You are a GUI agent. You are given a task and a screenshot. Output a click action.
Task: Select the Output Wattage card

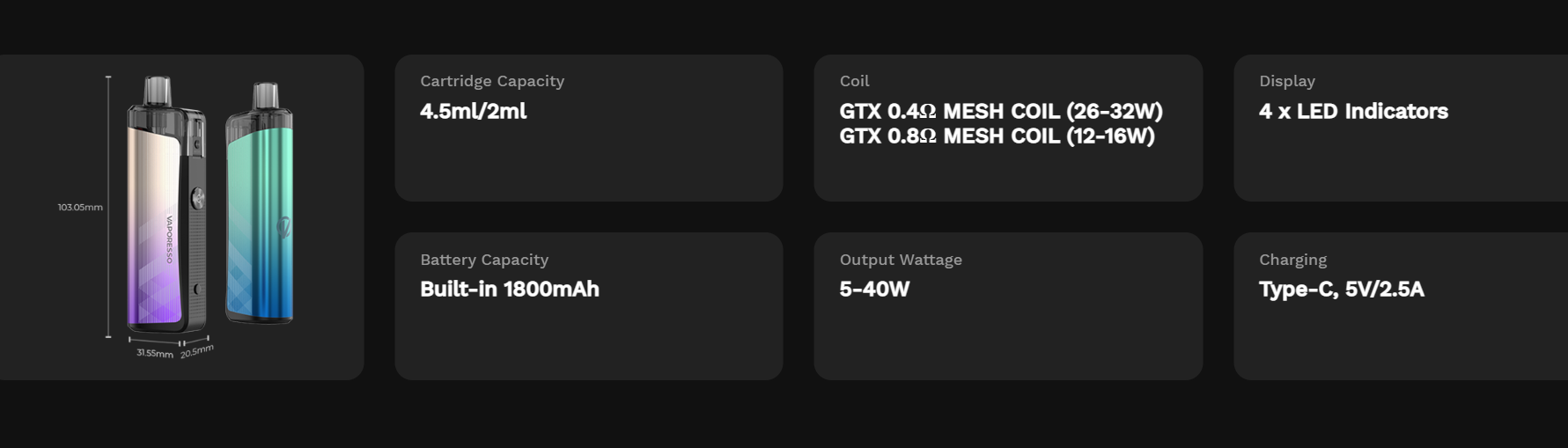point(1008,306)
